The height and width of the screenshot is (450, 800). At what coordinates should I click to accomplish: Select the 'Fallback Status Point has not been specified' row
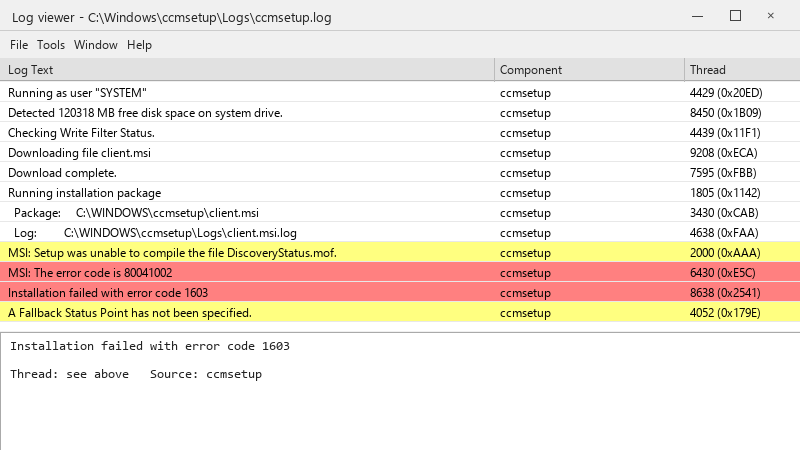point(400,313)
